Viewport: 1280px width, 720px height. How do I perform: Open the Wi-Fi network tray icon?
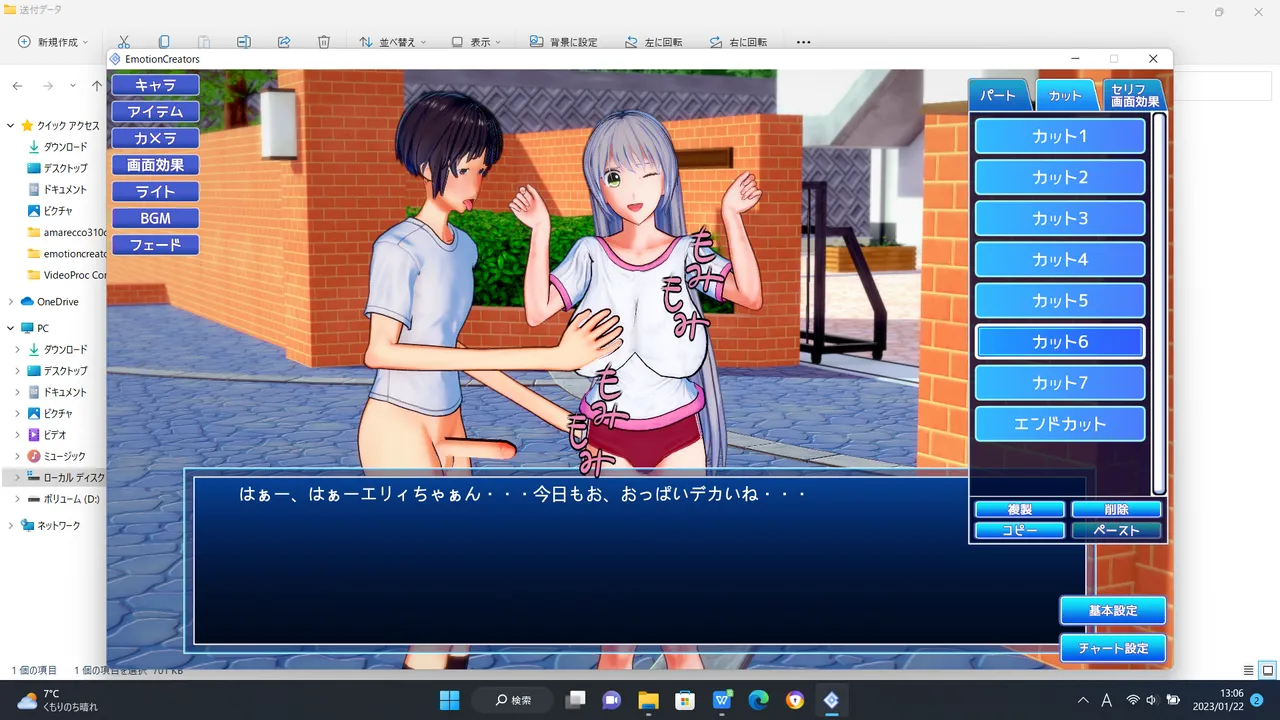(1133, 700)
